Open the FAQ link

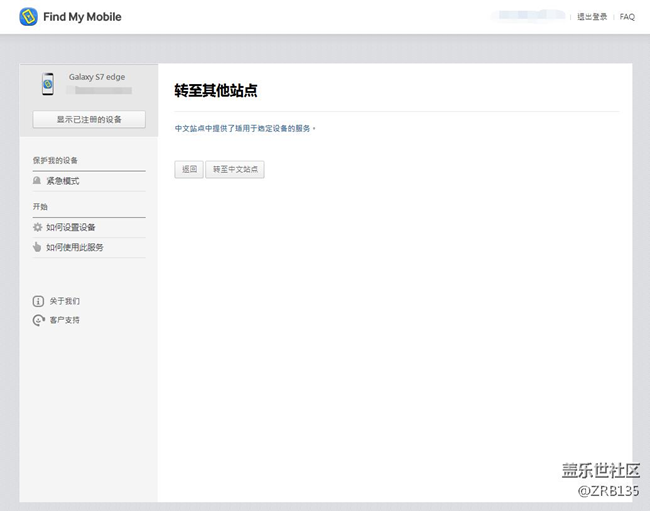pyautogui.click(x=627, y=17)
